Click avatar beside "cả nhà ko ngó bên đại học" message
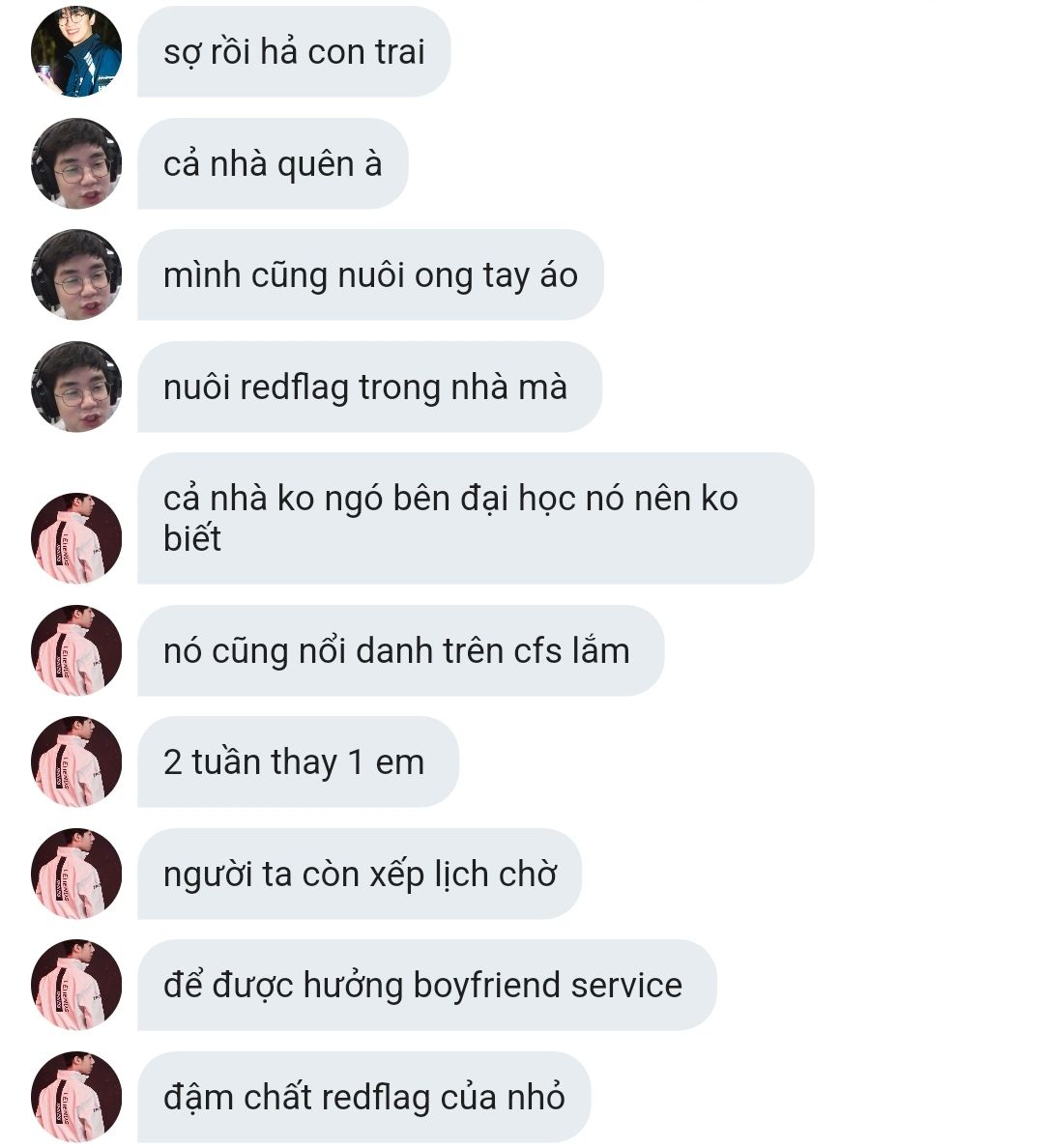This screenshot has width=1044, height=1148. (76, 538)
